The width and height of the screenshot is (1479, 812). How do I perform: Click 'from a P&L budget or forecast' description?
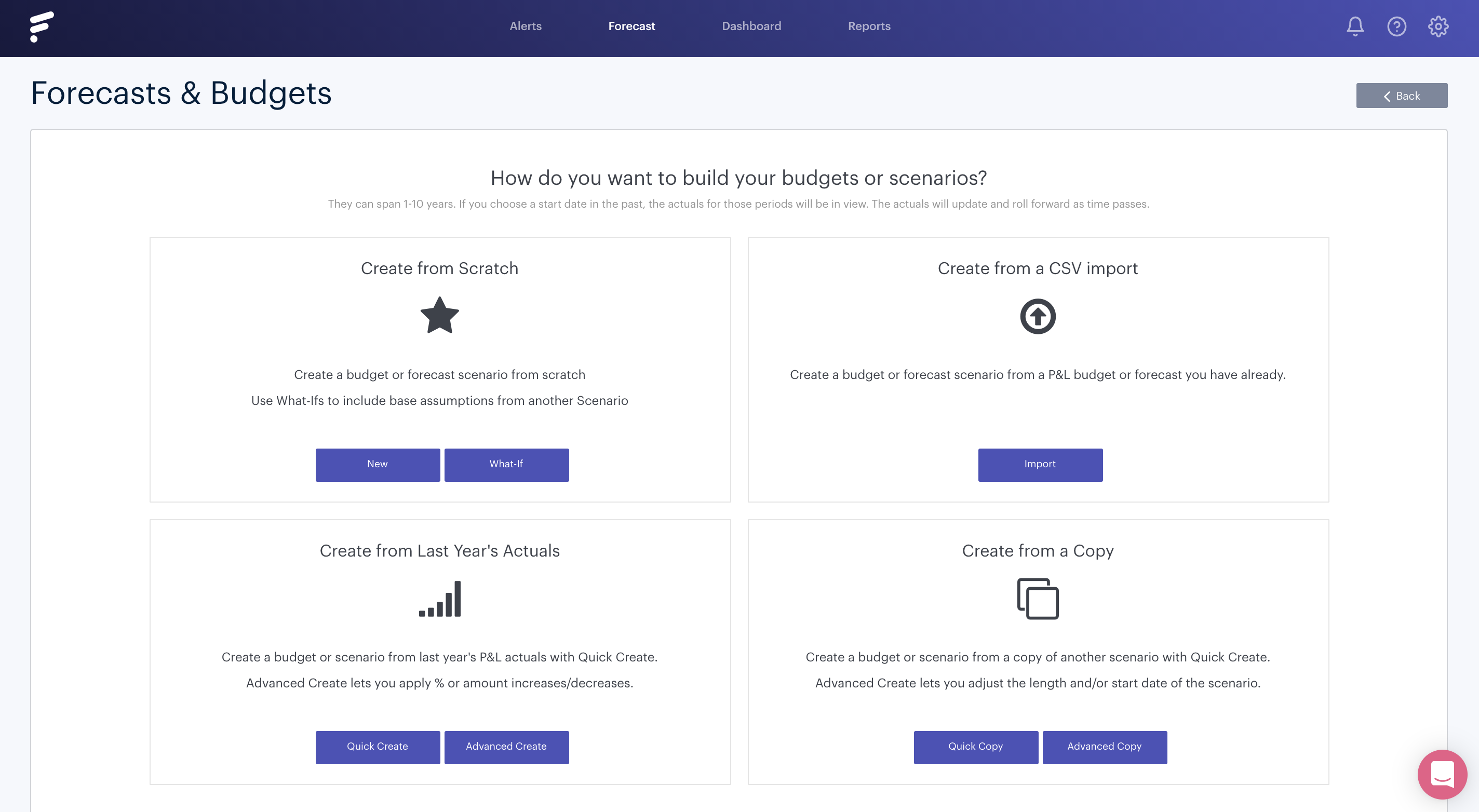1038,375
